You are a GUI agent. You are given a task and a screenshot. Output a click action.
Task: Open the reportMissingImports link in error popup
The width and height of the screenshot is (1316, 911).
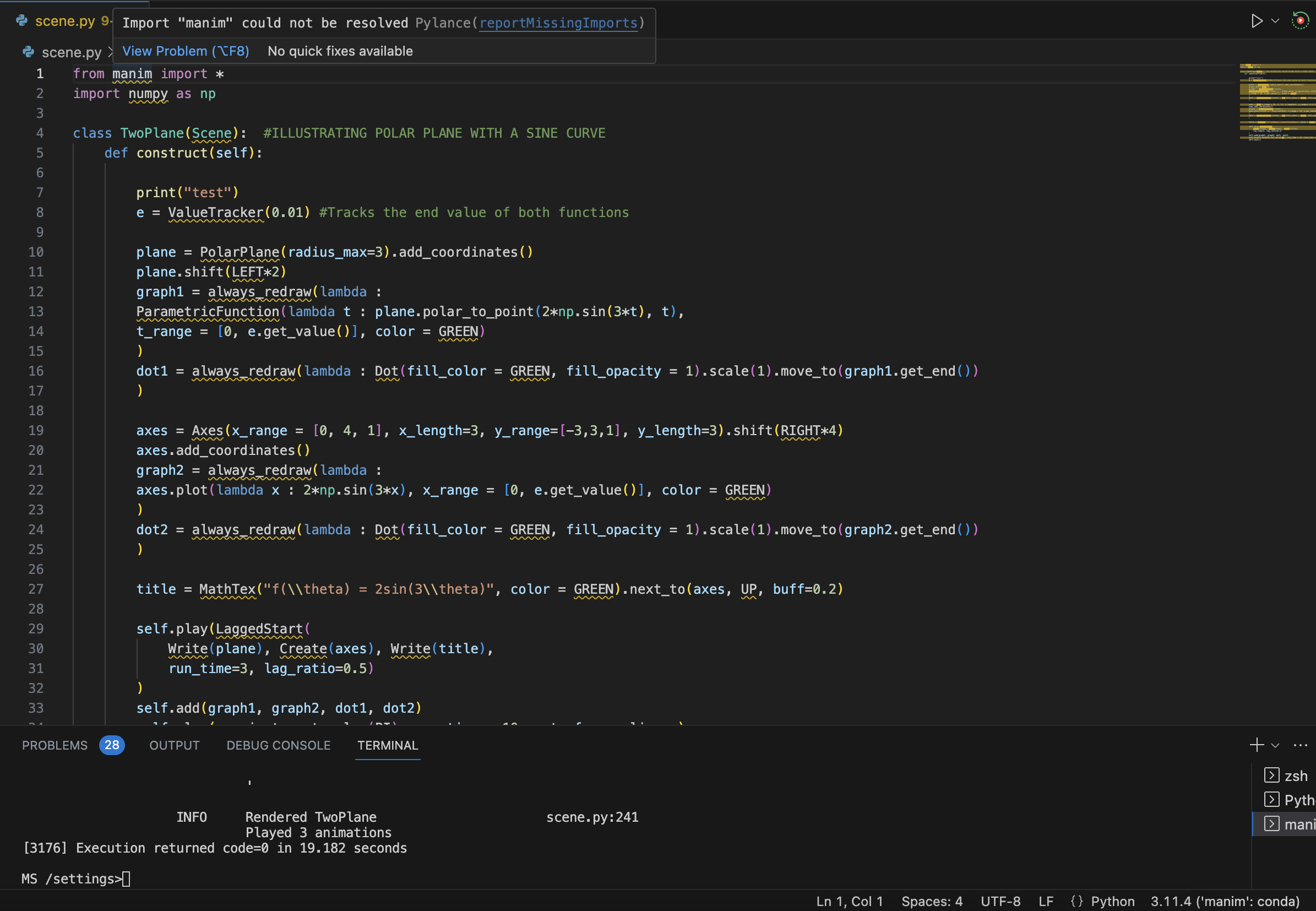[x=558, y=23]
